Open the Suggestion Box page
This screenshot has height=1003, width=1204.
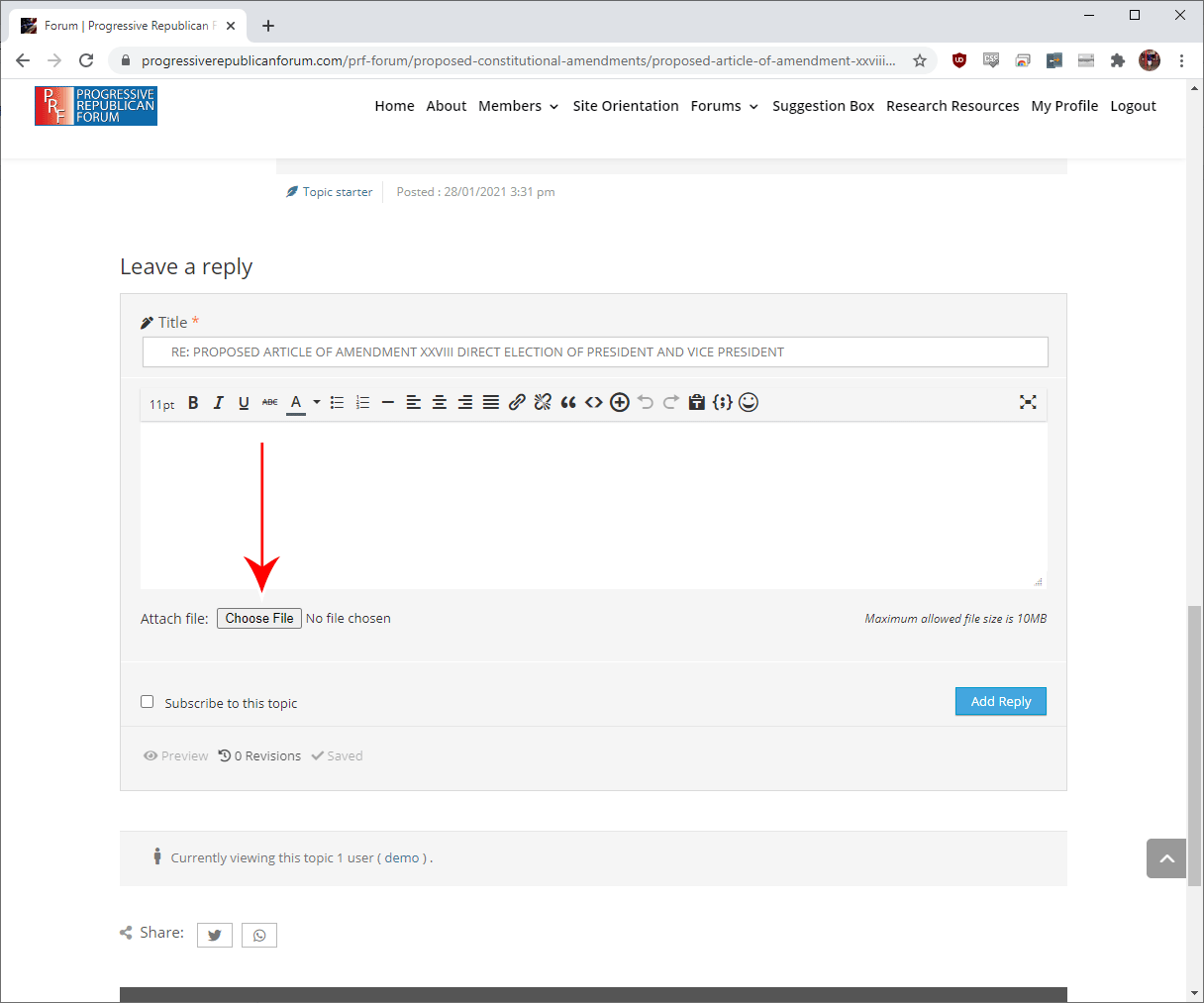tap(823, 106)
